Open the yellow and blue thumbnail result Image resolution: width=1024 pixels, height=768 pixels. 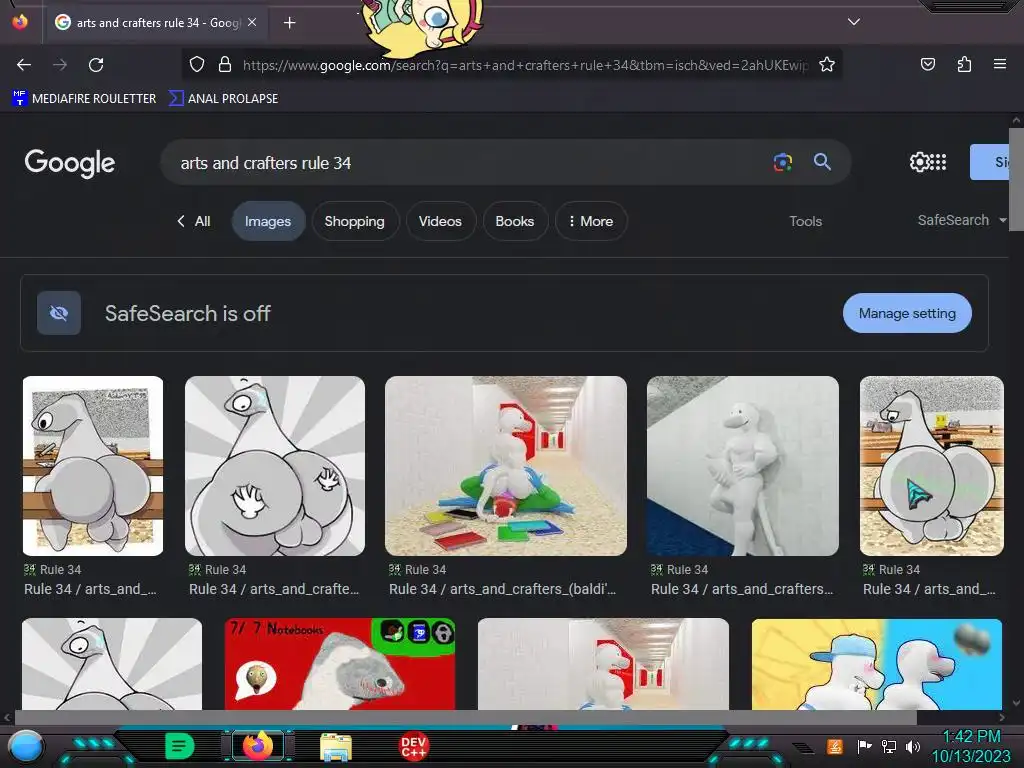[x=876, y=664]
